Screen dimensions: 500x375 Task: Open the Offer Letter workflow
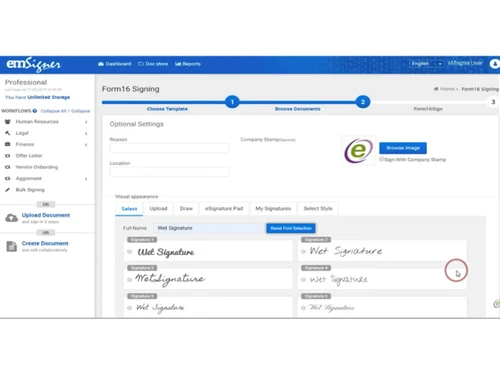coord(29,156)
